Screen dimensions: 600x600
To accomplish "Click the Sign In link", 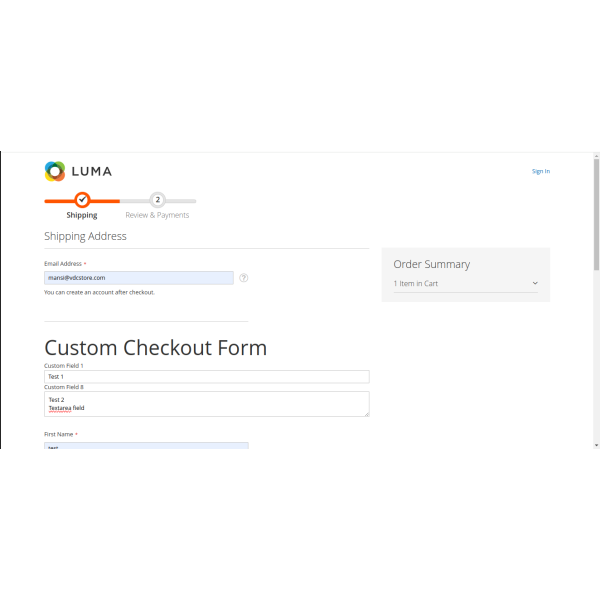I will pyautogui.click(x=540, y=171).
